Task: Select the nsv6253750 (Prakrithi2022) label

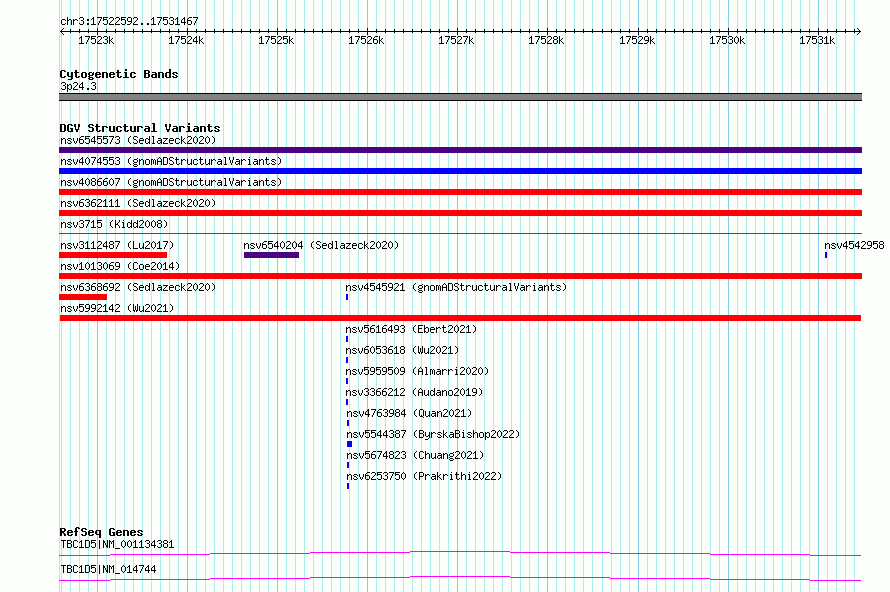Action: [x=424, y=476]
